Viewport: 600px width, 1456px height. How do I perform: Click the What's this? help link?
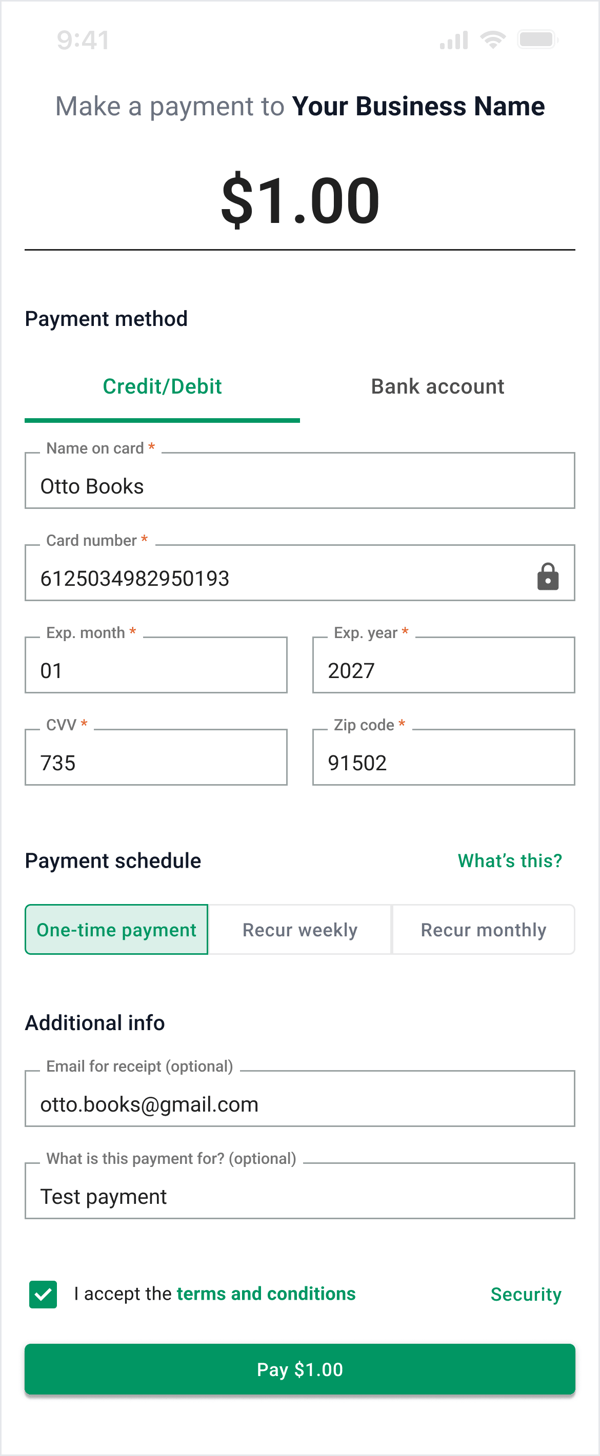click(510, 861)
